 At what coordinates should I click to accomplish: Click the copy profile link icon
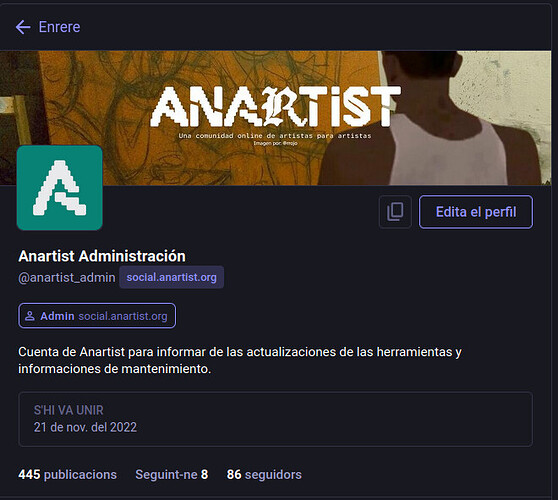pyautogui.click(x=395, y=212)
